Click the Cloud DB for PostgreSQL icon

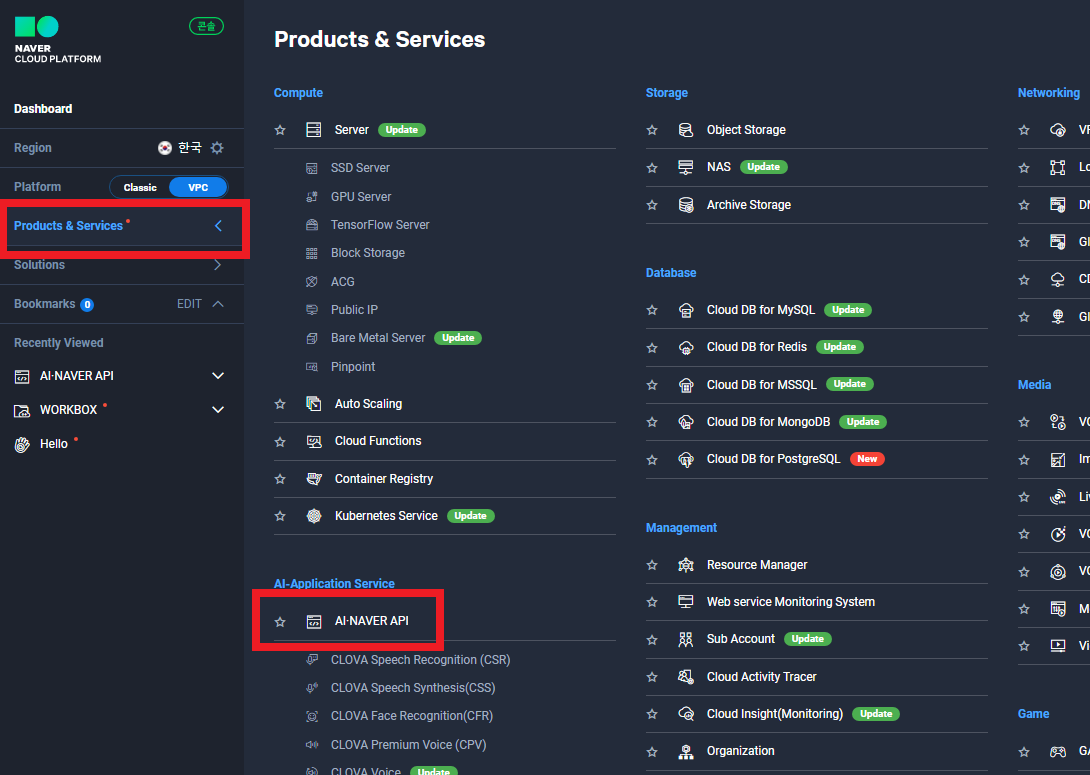685,459
